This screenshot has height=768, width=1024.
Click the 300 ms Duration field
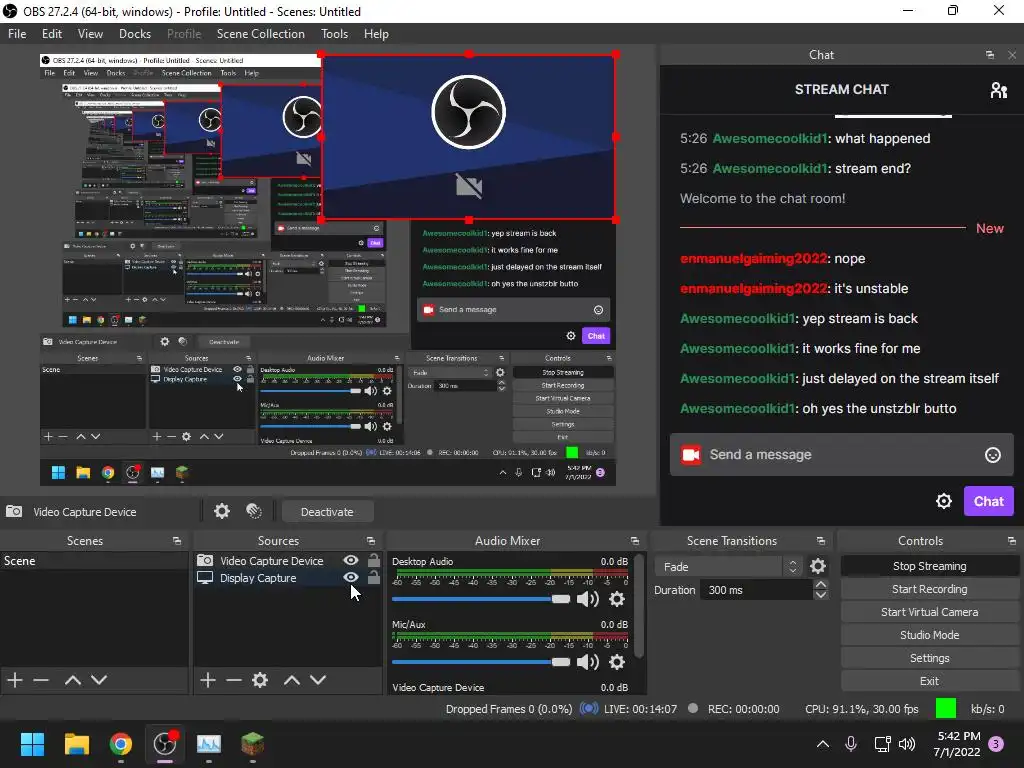click(756, 590)
